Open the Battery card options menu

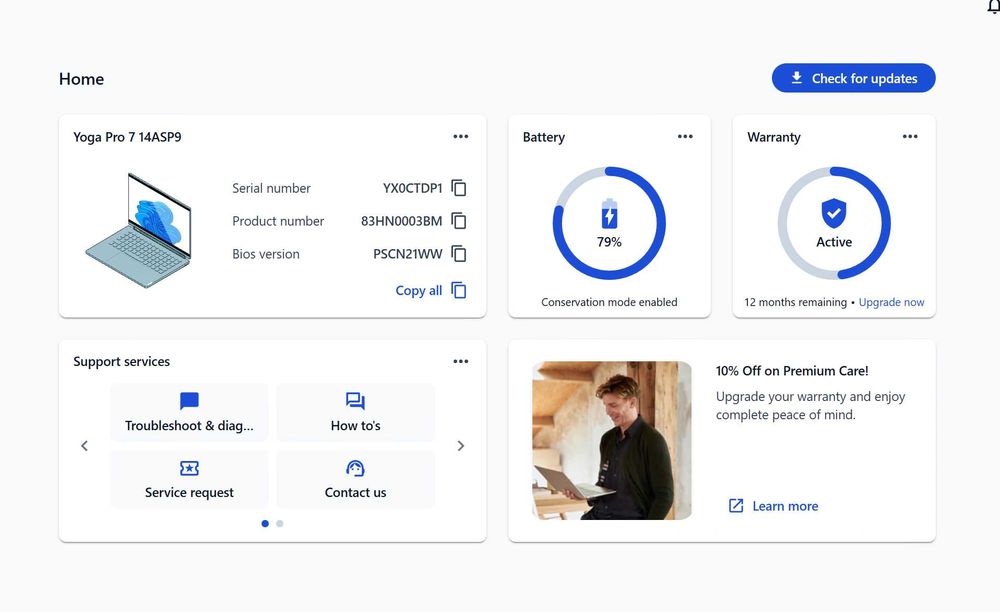(x=685, y=136)
